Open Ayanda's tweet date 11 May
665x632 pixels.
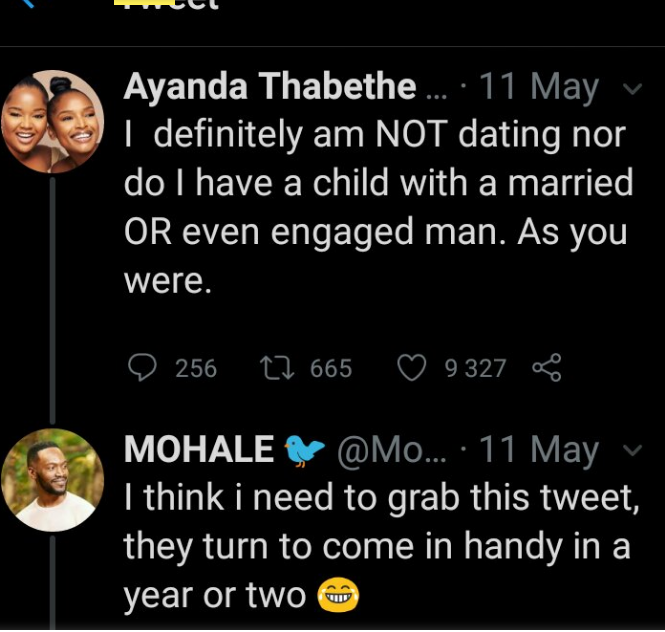539,88
